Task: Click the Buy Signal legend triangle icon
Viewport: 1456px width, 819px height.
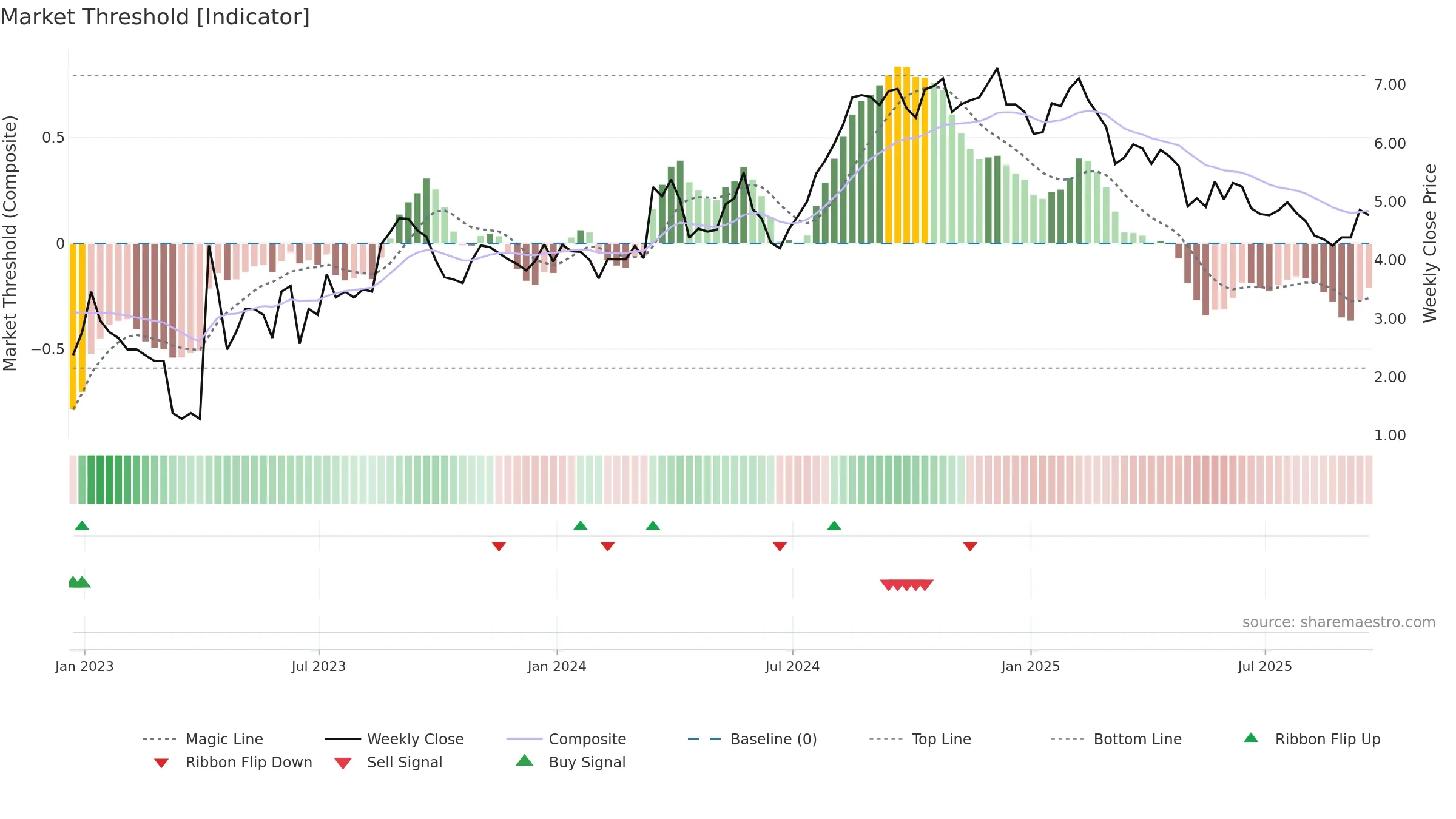Action: 525,760
